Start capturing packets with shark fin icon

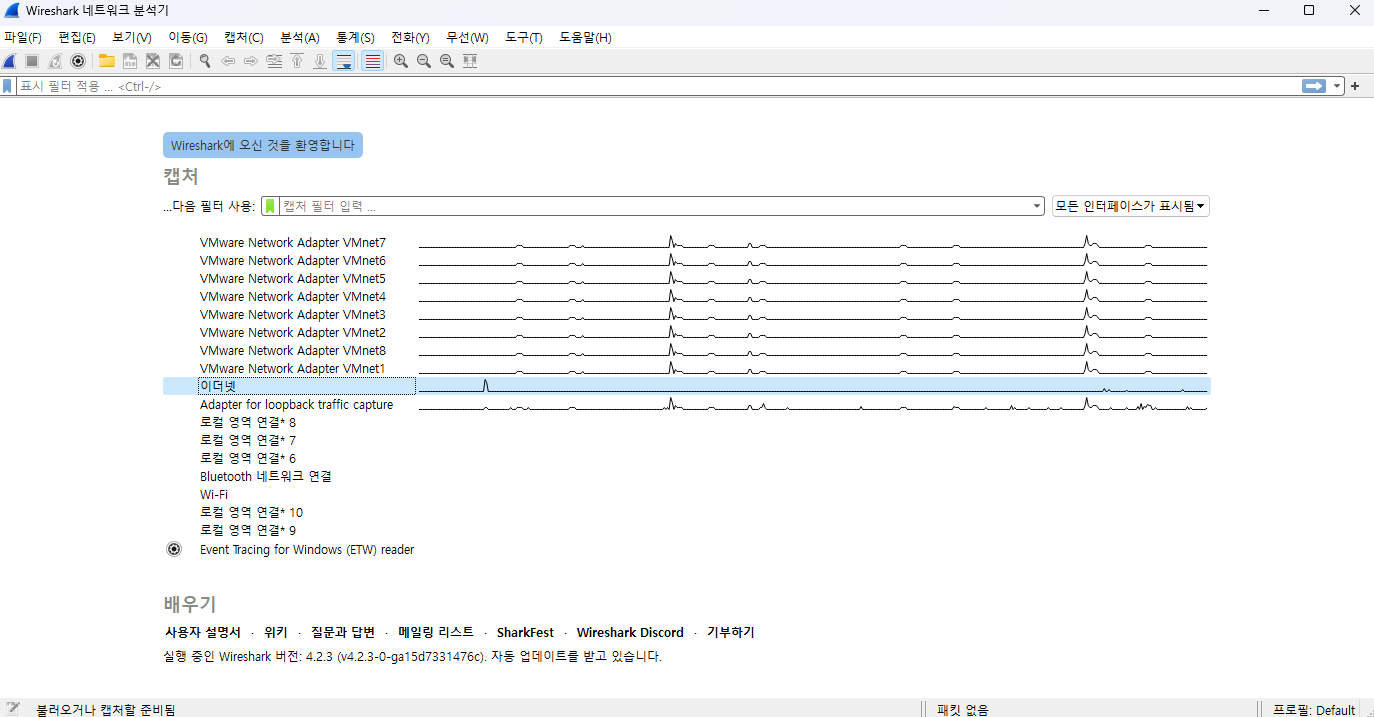(9, 61)
